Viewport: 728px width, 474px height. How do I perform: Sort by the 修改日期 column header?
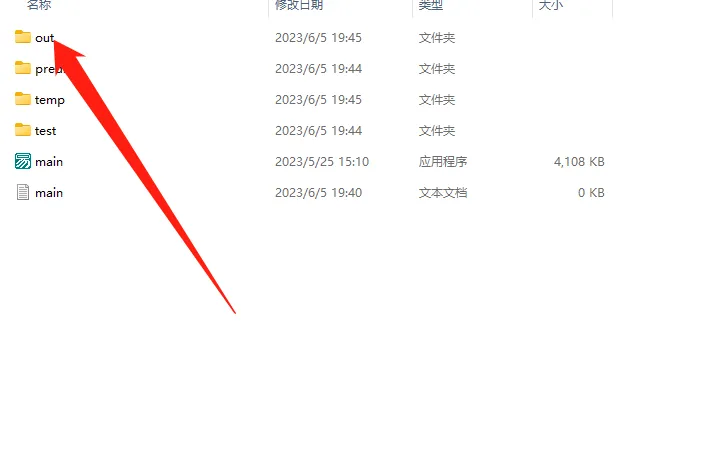(299, 5)
